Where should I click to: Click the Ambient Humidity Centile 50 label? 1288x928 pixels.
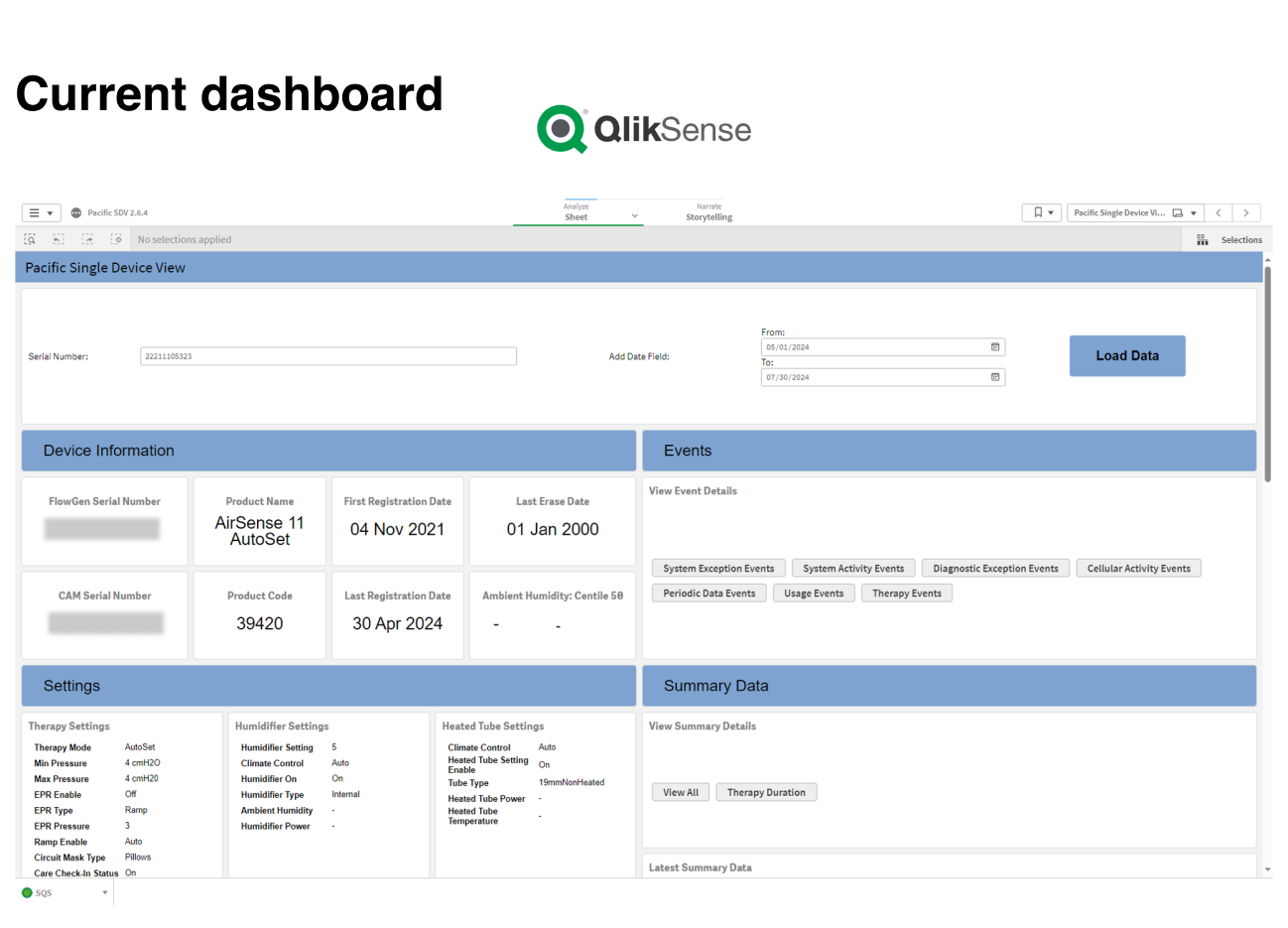(x=553, y=596)
